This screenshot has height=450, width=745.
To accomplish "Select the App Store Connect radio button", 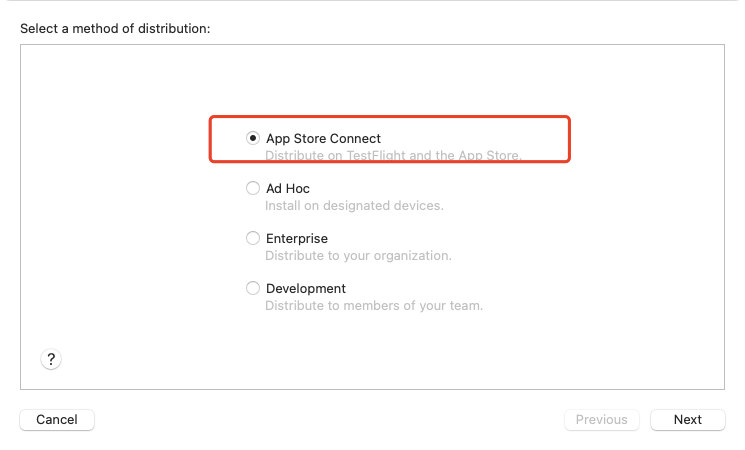I will click(x=253, y=138).
